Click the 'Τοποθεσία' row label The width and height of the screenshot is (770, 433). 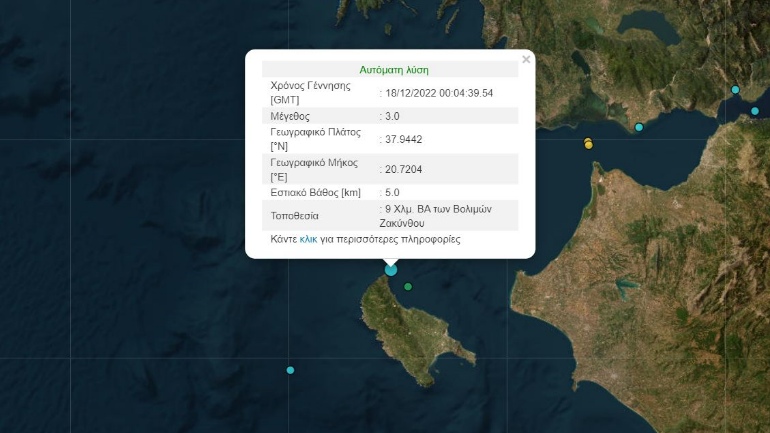(x=295, y=215)
